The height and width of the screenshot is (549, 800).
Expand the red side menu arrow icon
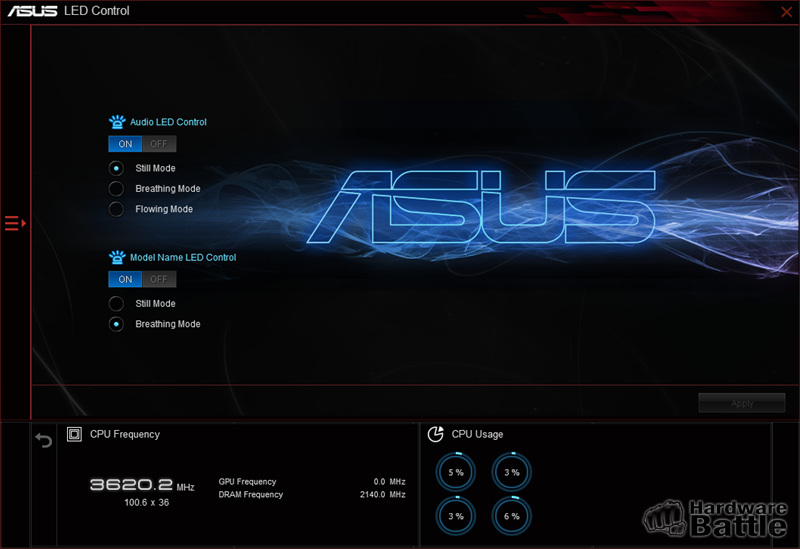(15, 223)
